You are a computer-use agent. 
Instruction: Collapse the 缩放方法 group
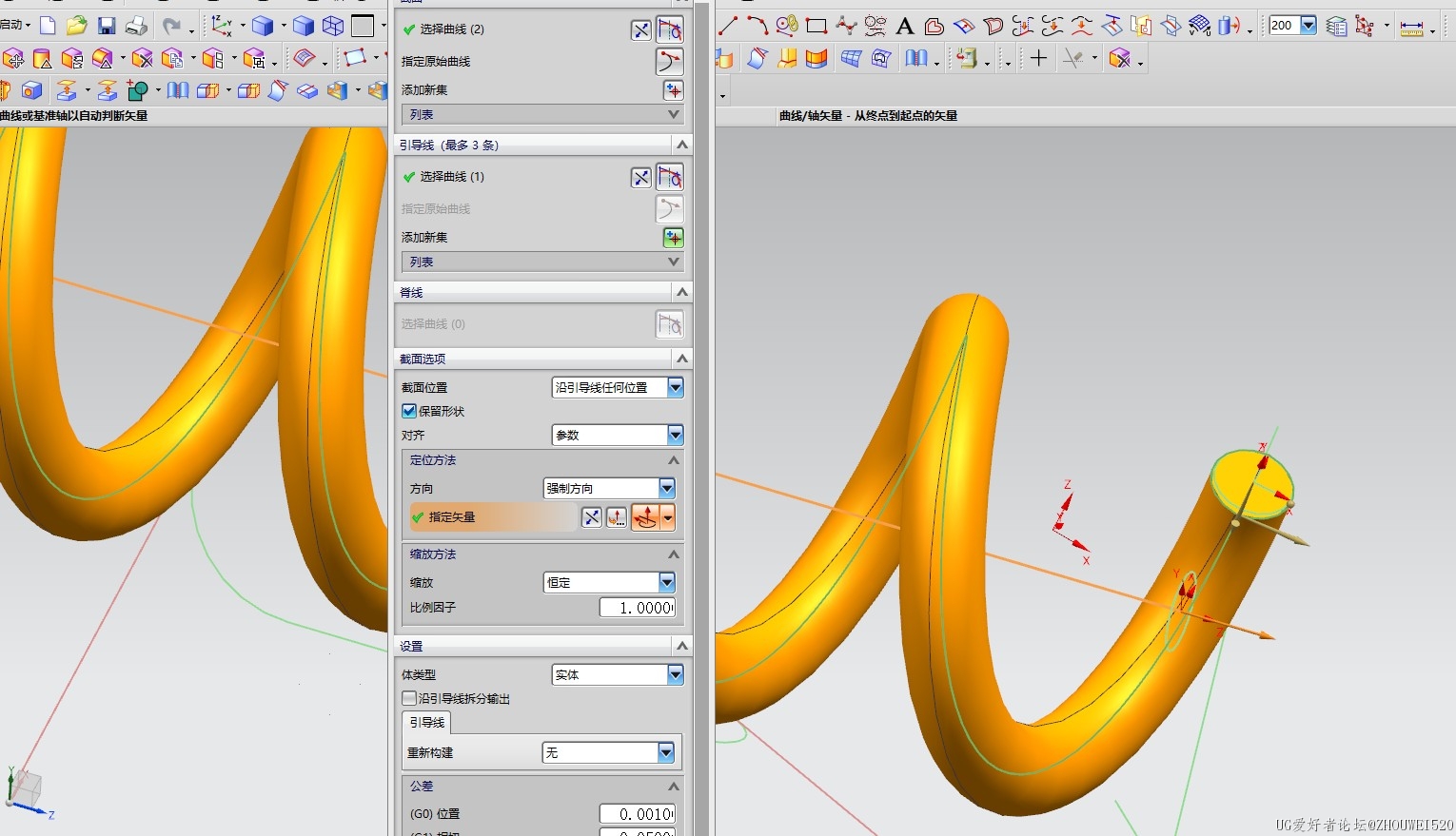(674, 554)
